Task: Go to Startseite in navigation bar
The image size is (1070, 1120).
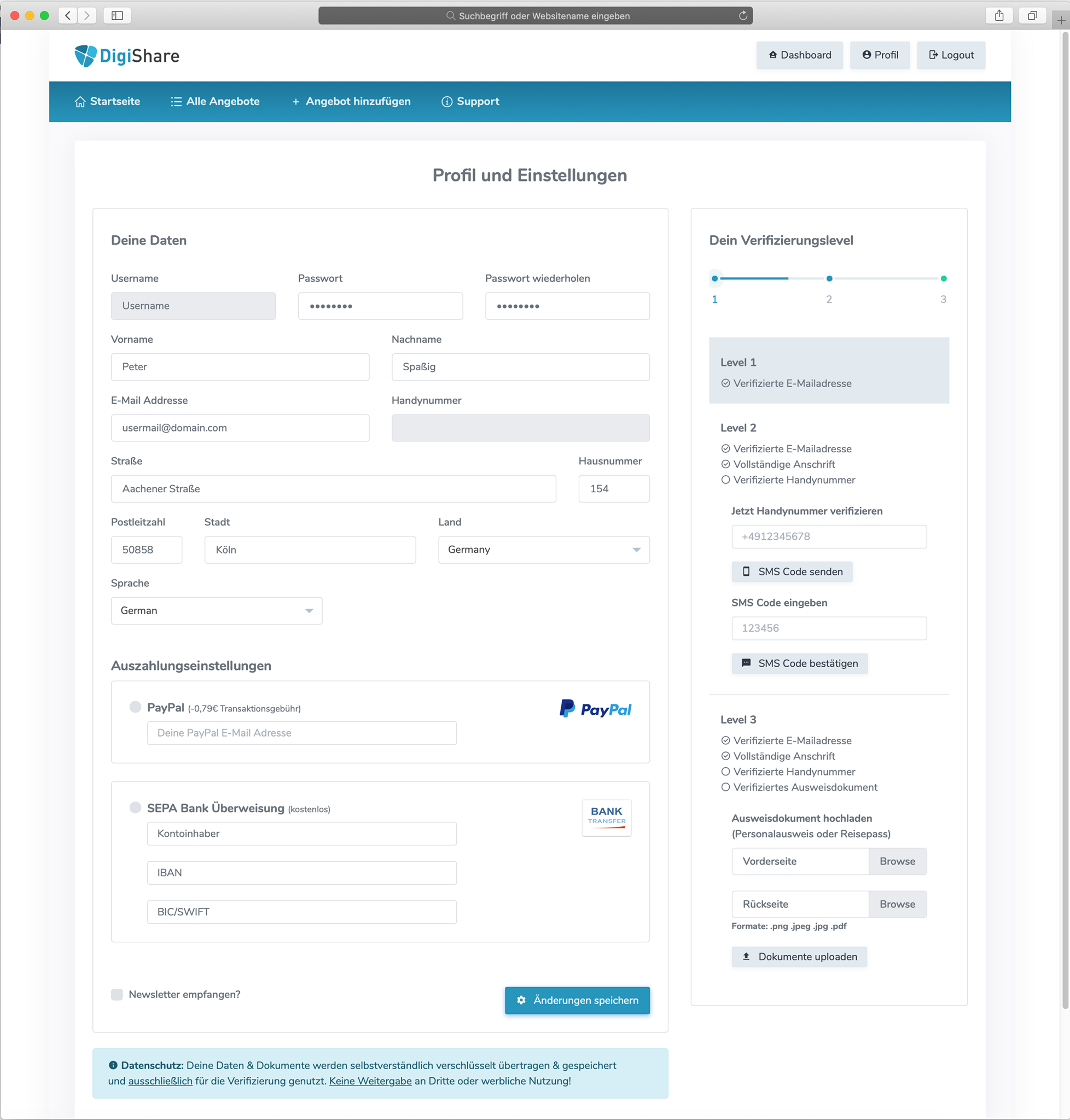Action: click(x=107, y=101)
